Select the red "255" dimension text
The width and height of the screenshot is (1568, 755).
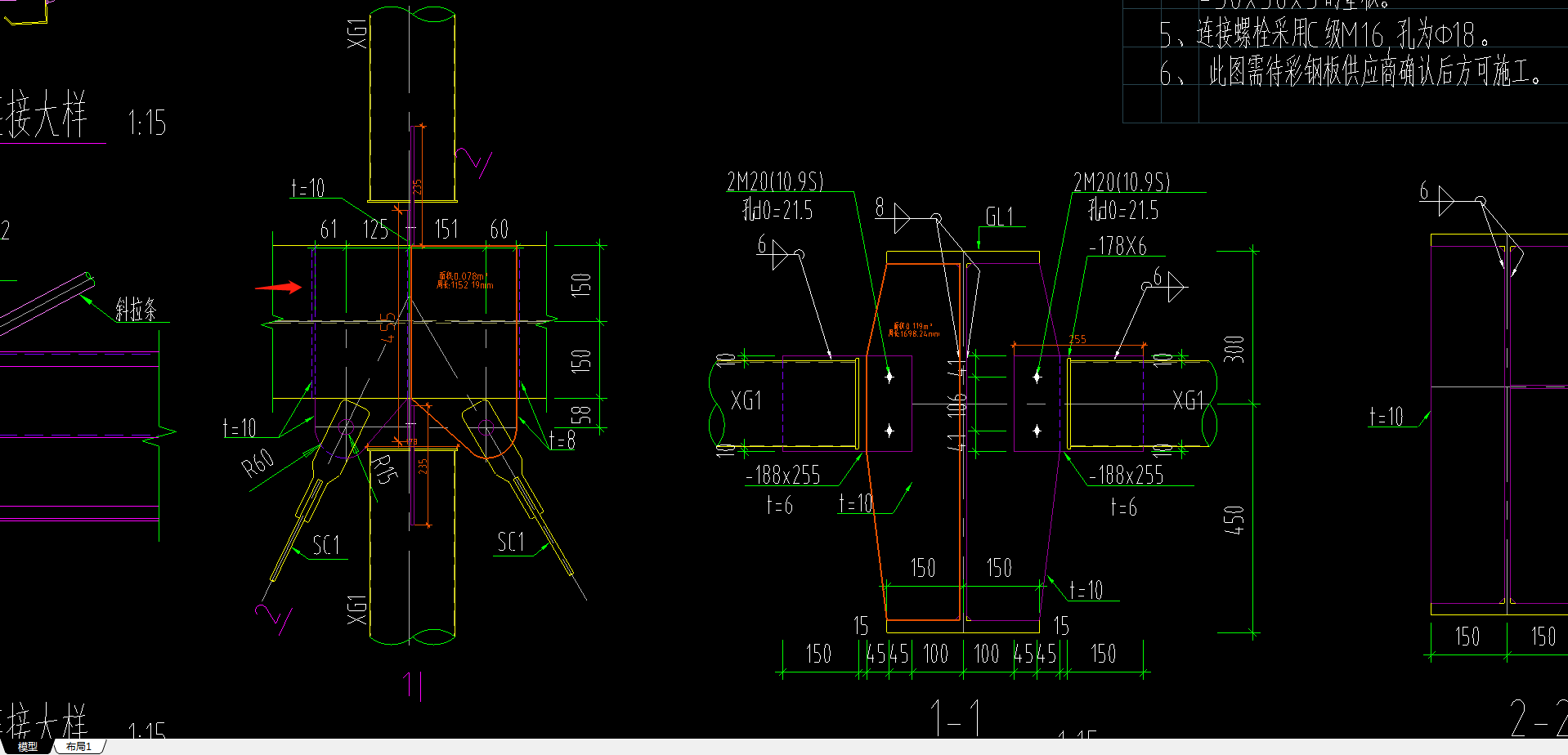pyautogui.click(x=1077, y=339)
